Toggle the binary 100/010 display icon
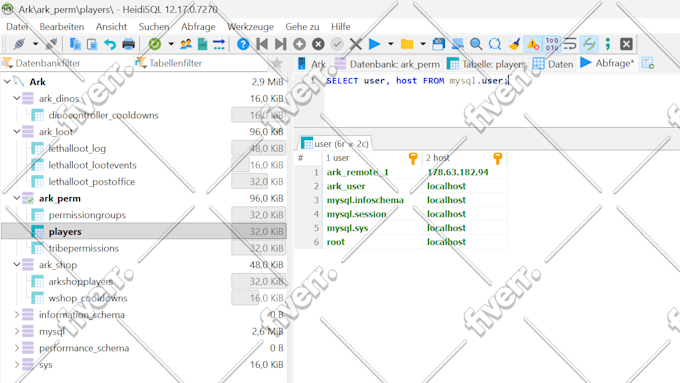Image resolution: width=680 pixels, height=383 pixels. tap(552, 44)
